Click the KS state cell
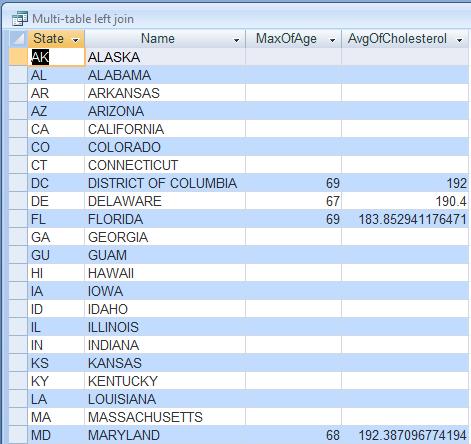 [56, 363]
